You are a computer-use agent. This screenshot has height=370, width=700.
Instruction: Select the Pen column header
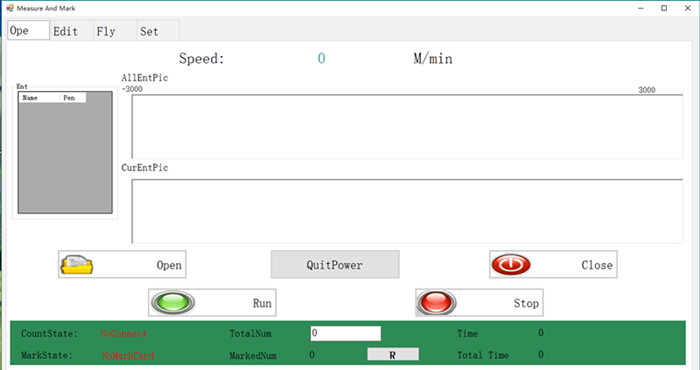(73, 98)
